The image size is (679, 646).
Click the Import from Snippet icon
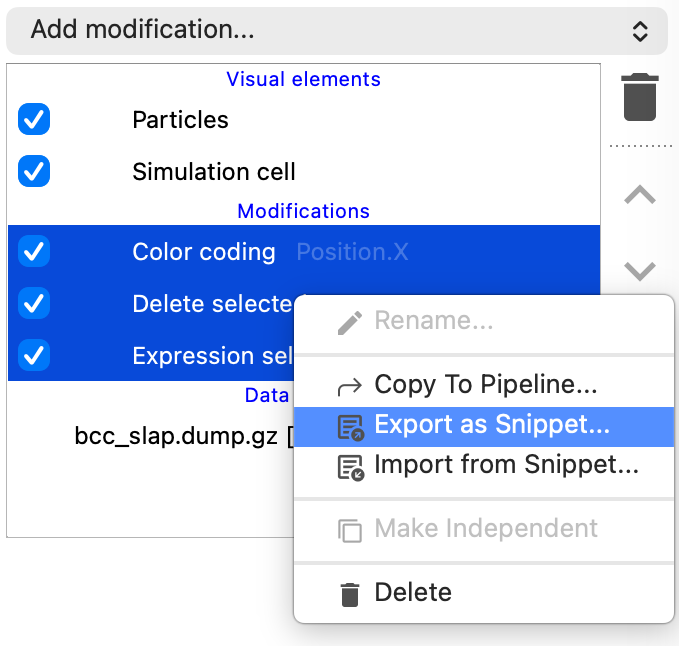(x=349, y=466)
